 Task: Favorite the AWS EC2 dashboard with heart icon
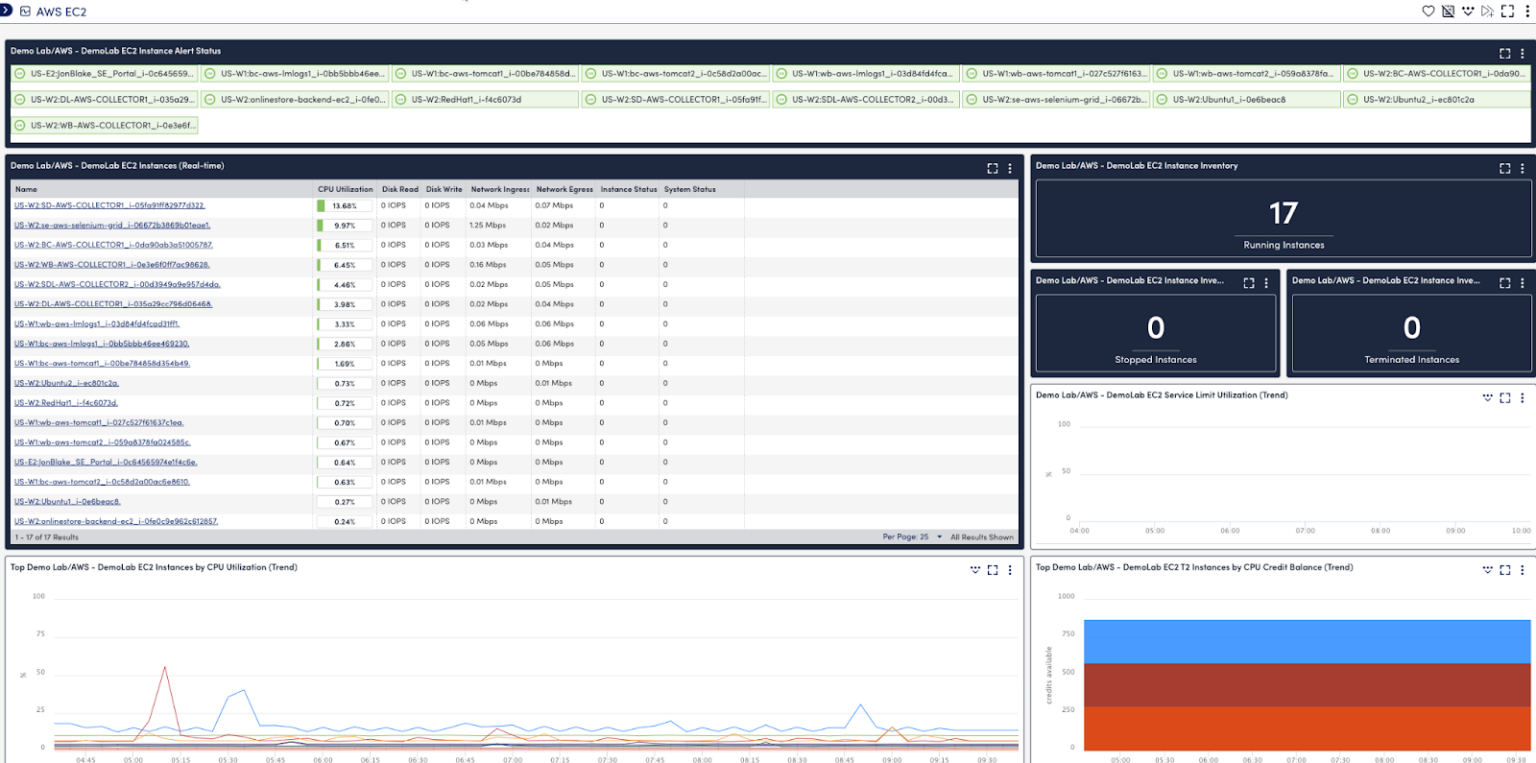pos(1428,11)
